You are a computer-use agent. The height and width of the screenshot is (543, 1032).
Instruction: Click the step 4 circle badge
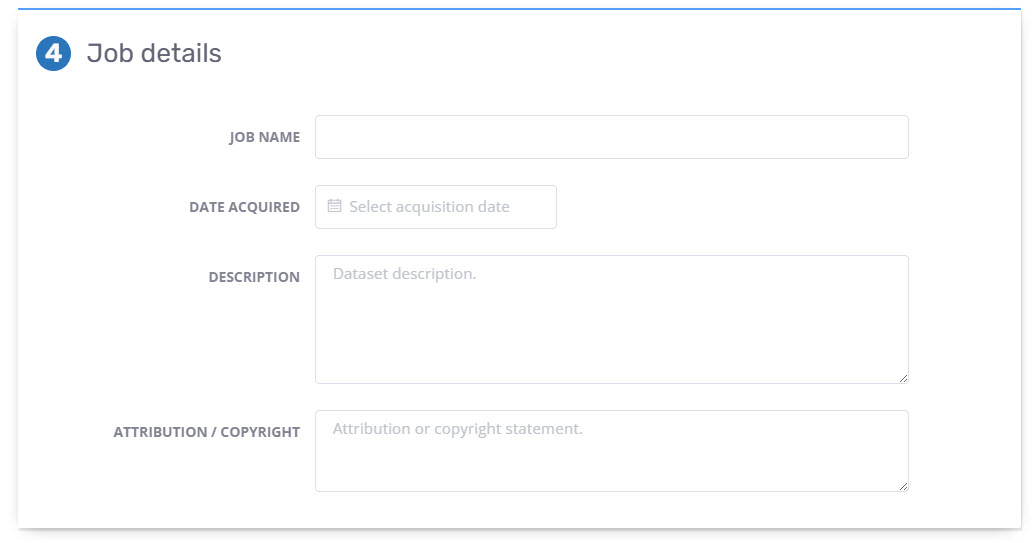click(53, 54)
